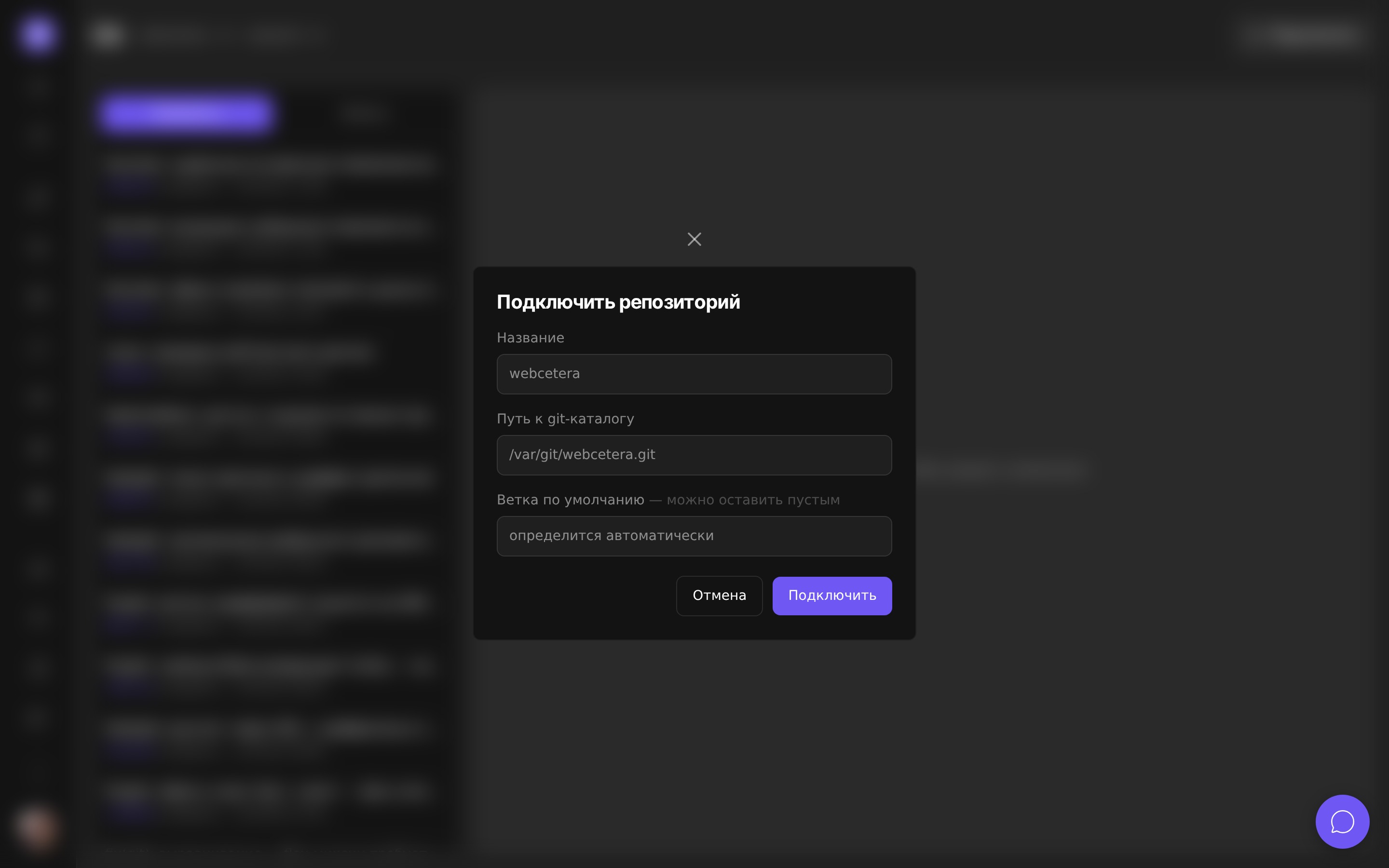Viewport: 1389px width, 868px height.
Task: Click the default branch input field
Action: [694, 536]
